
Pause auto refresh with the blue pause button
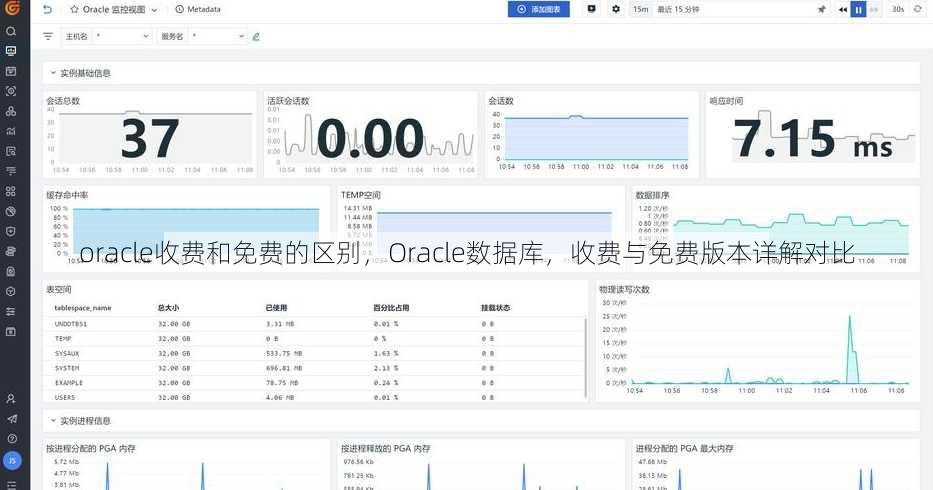coord(858,10)
